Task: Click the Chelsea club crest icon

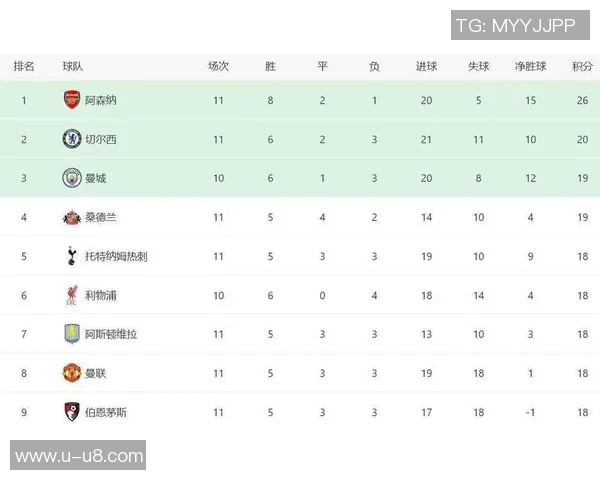Action: [72, 139]
